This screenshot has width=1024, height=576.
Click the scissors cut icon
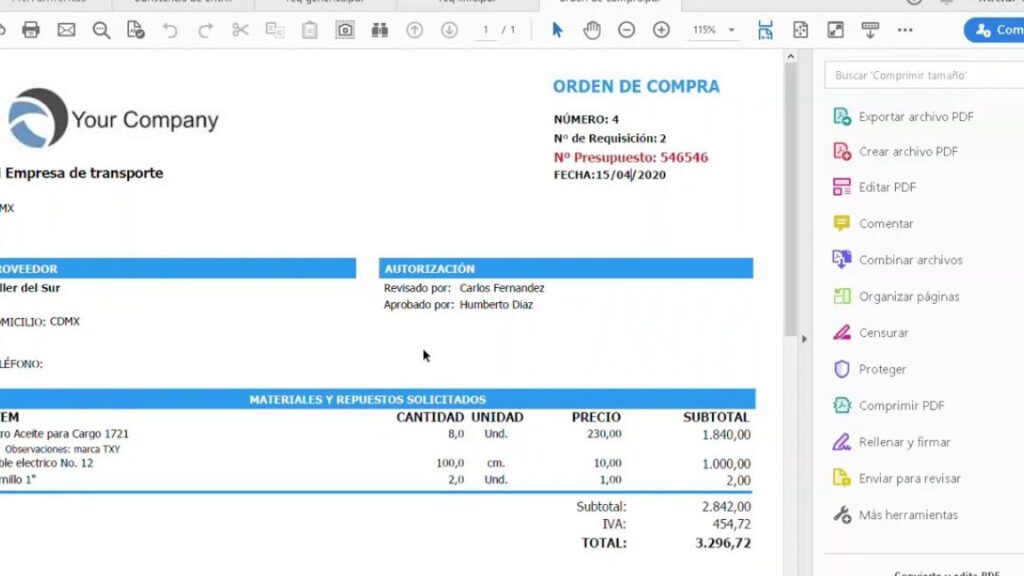(x=240, y=30)
